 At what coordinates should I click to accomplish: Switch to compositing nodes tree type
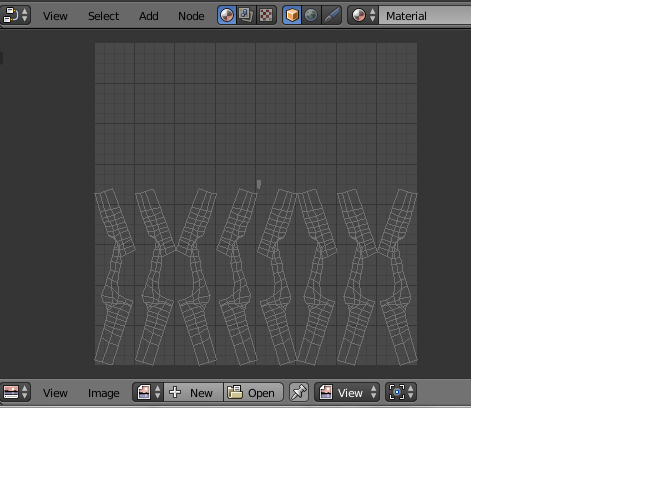tap(246, 15)
